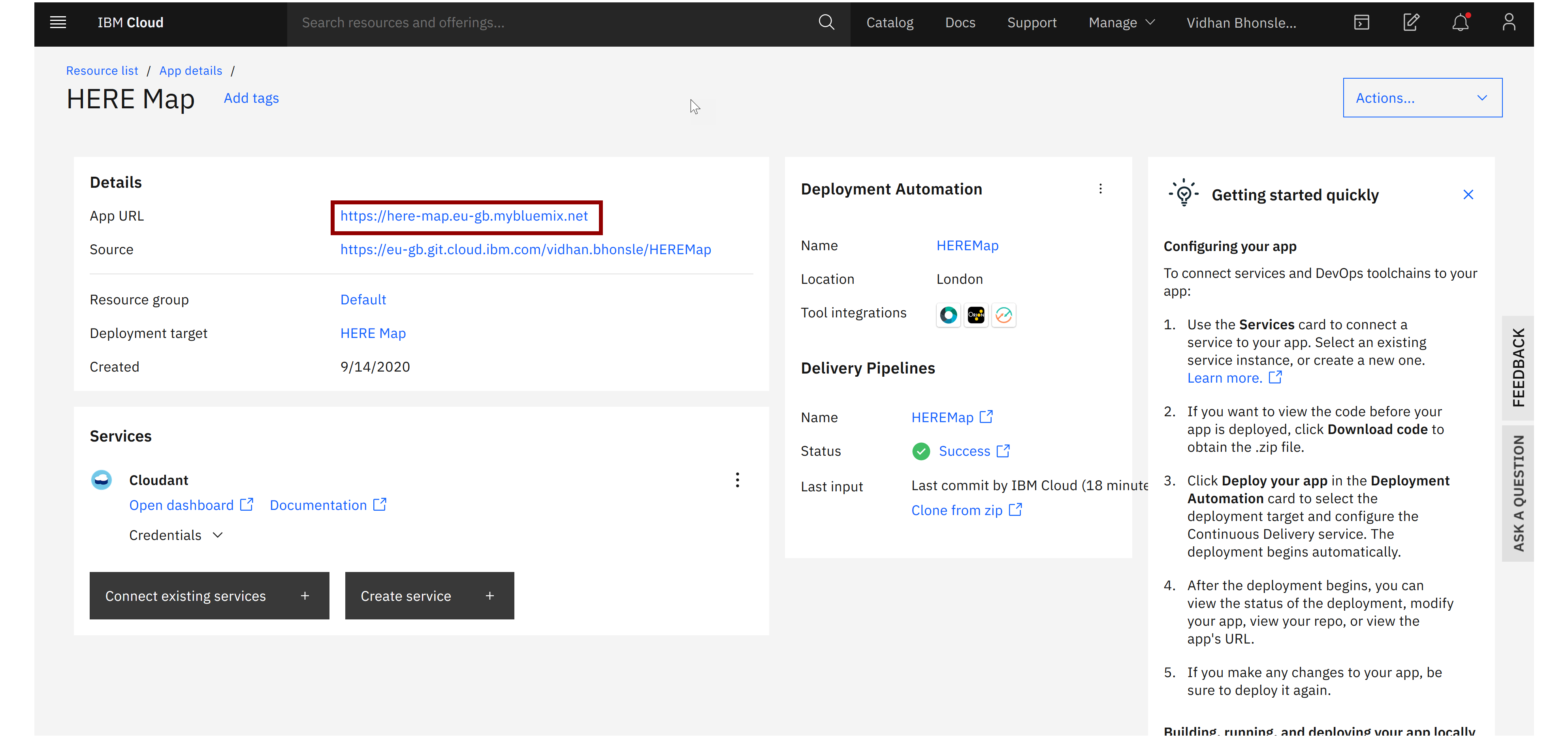1568x738 pixels.
Task: Go to IBM Cloud home logo
Action: [x=130, y=23]
